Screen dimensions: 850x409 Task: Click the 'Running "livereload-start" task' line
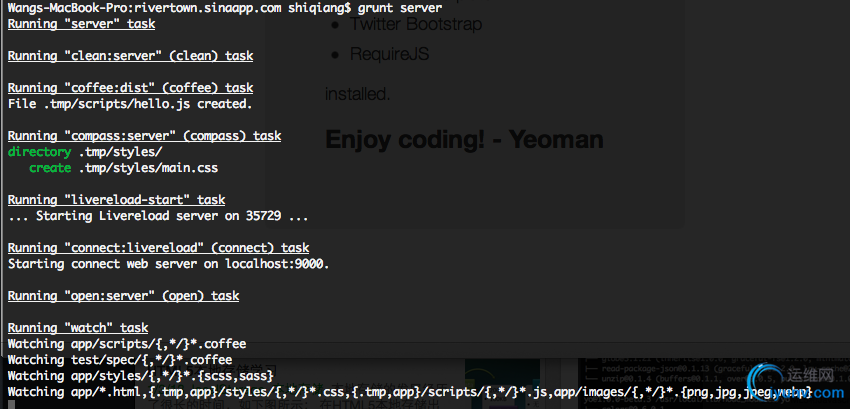pos(116,200)
